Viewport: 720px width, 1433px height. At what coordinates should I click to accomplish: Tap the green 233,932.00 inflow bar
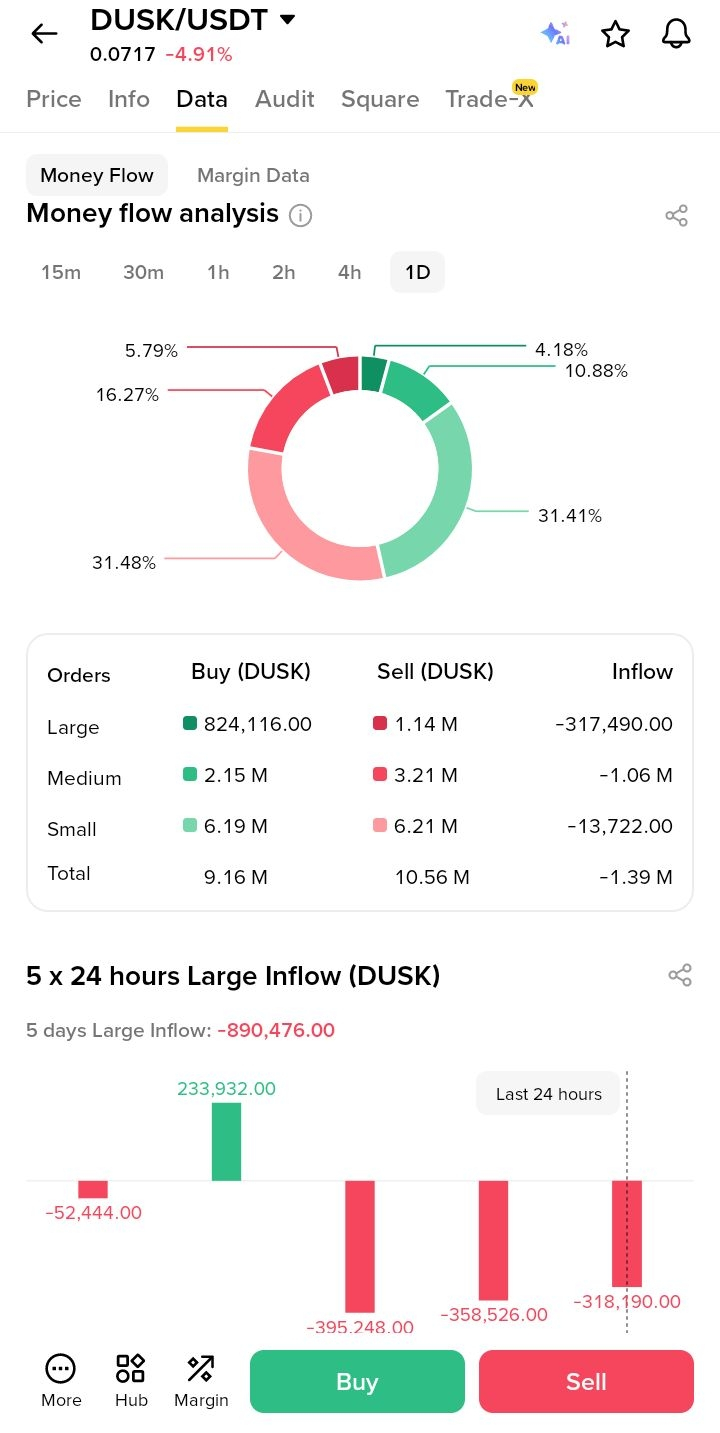pos(226,1141)
